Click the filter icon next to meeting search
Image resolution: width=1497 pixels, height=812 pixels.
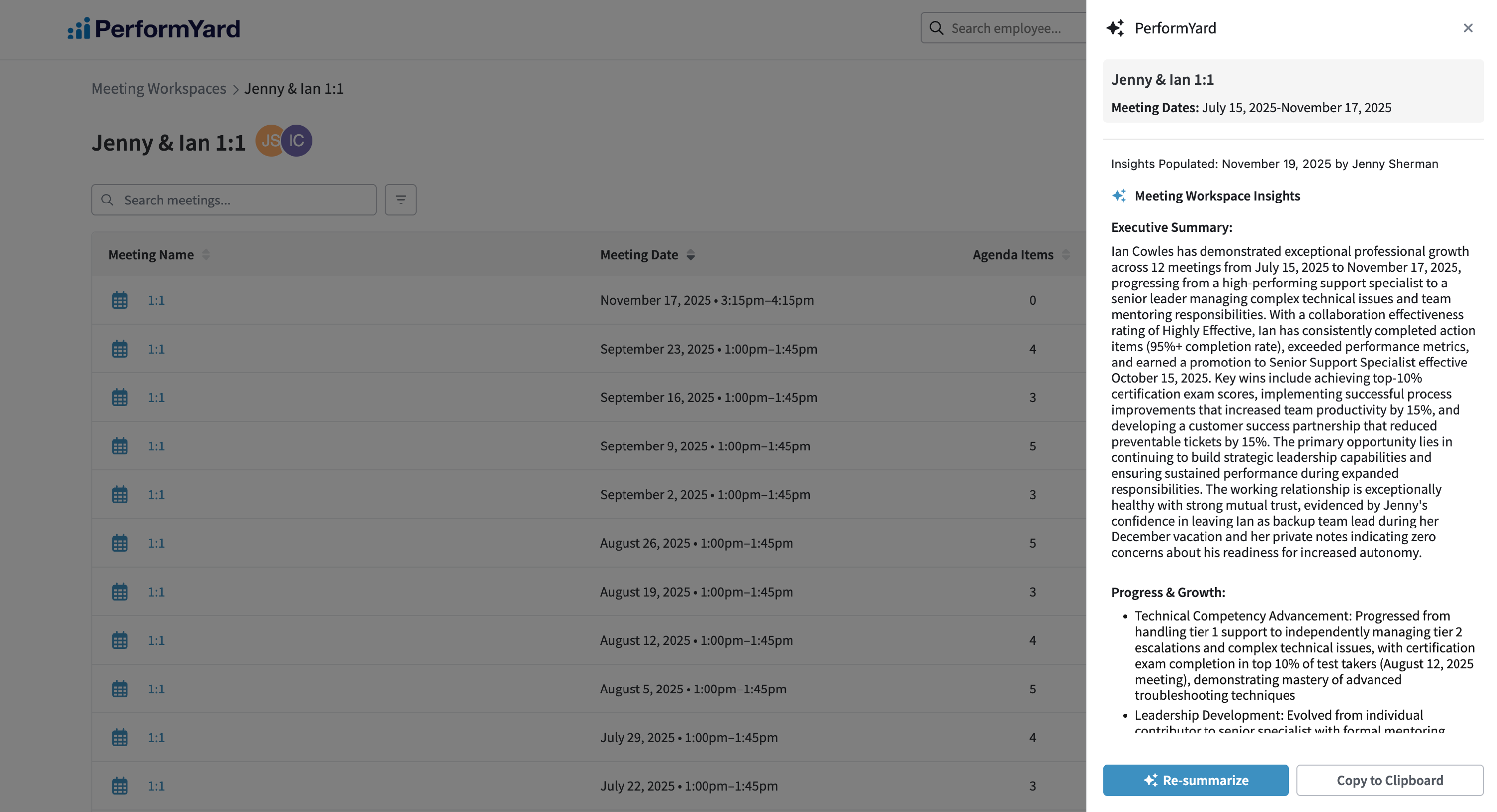[x=400, y=200]
